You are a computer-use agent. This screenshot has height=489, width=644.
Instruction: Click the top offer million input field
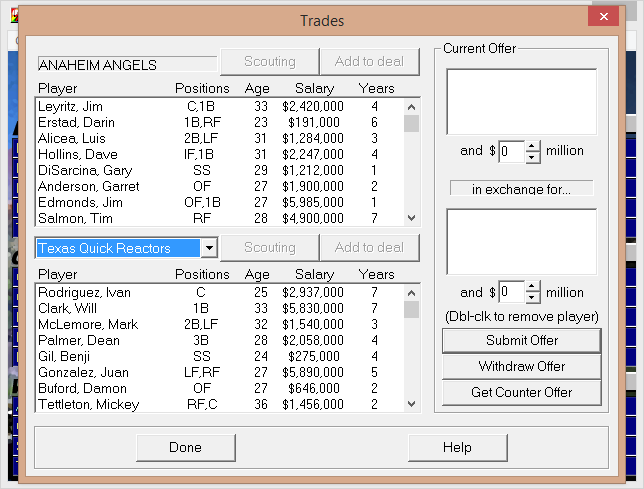[512, 152]
